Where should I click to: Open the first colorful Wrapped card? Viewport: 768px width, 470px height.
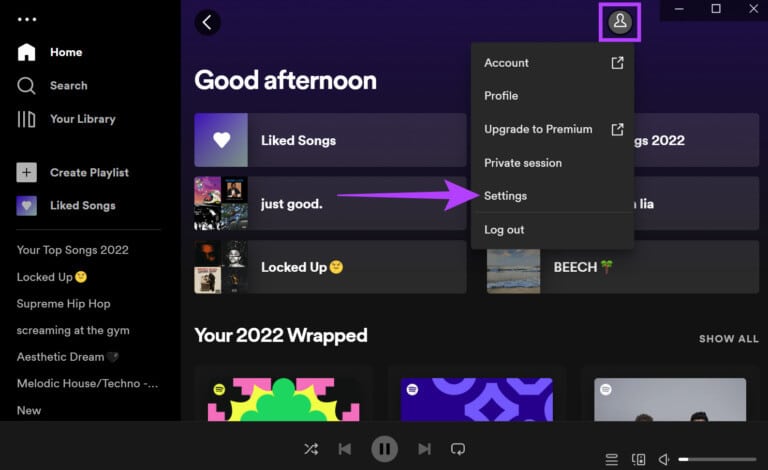point(284,395)
